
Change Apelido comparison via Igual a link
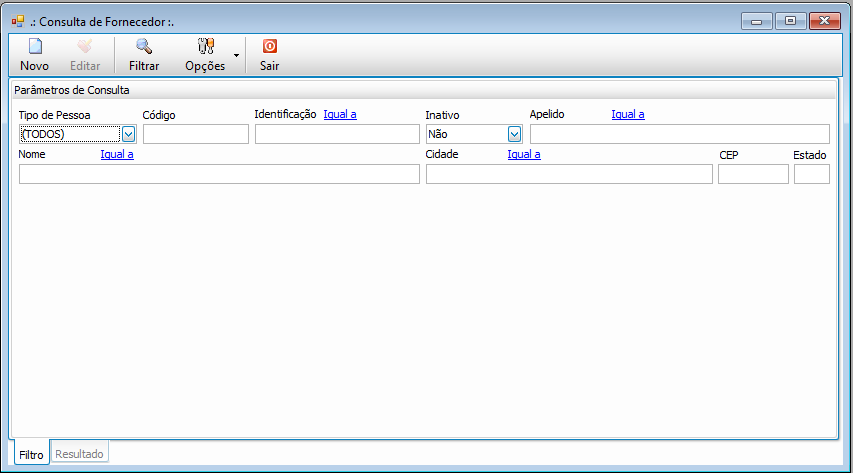[628, 114]
